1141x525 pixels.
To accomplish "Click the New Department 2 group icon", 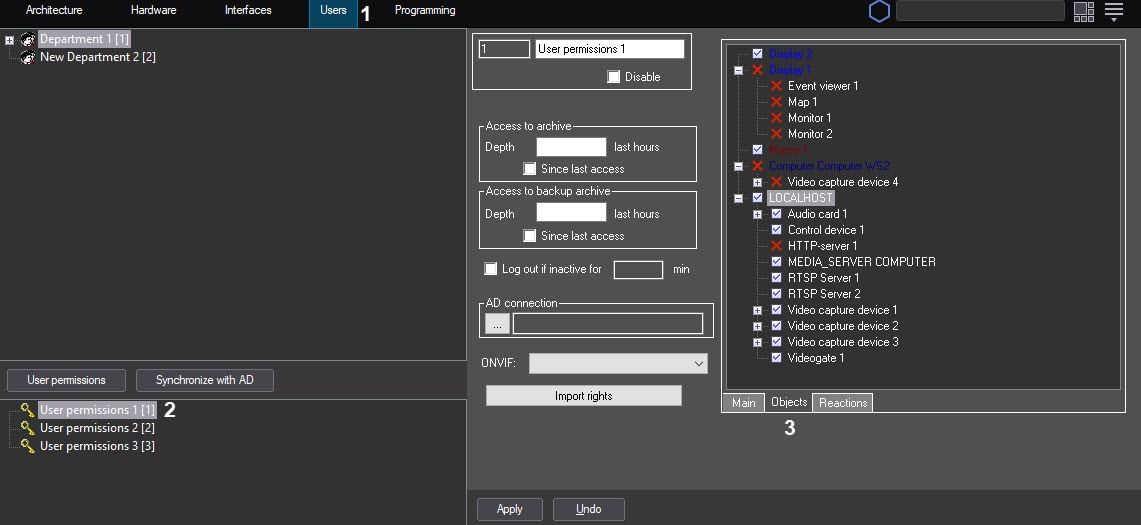I will tap(28, 57).
